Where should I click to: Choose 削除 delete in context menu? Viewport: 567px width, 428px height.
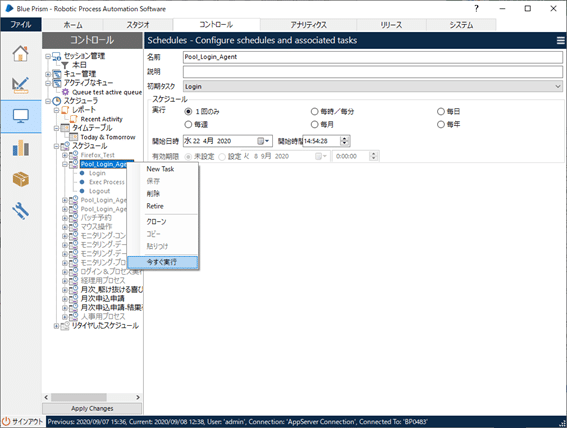153,193
